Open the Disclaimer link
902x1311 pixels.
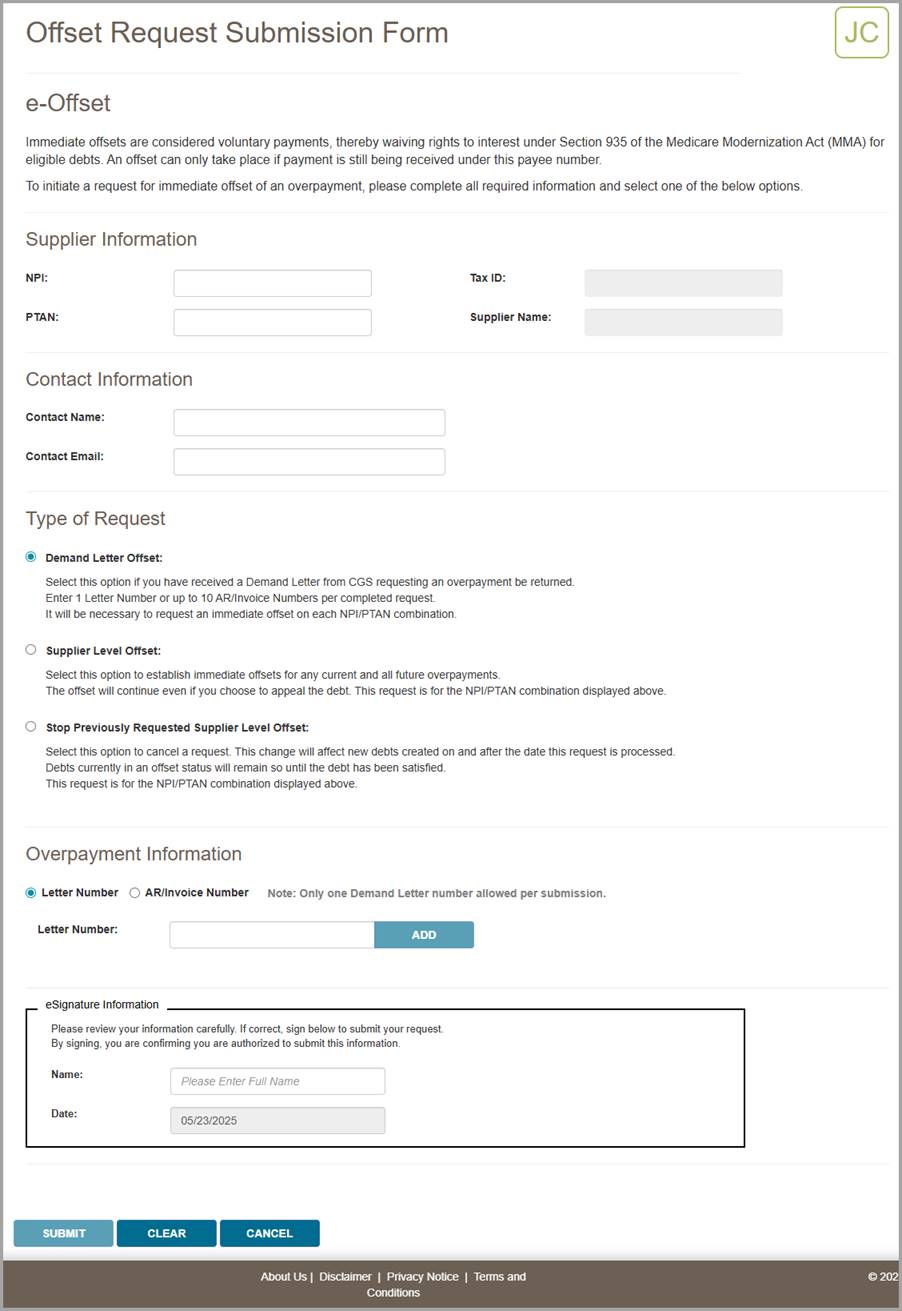tap(345, 1277)
